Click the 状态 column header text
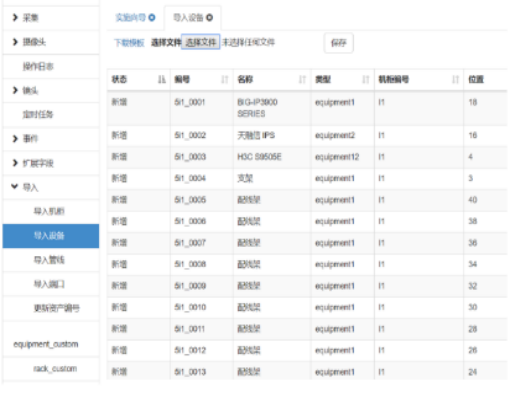 click(x=119, y=79)
